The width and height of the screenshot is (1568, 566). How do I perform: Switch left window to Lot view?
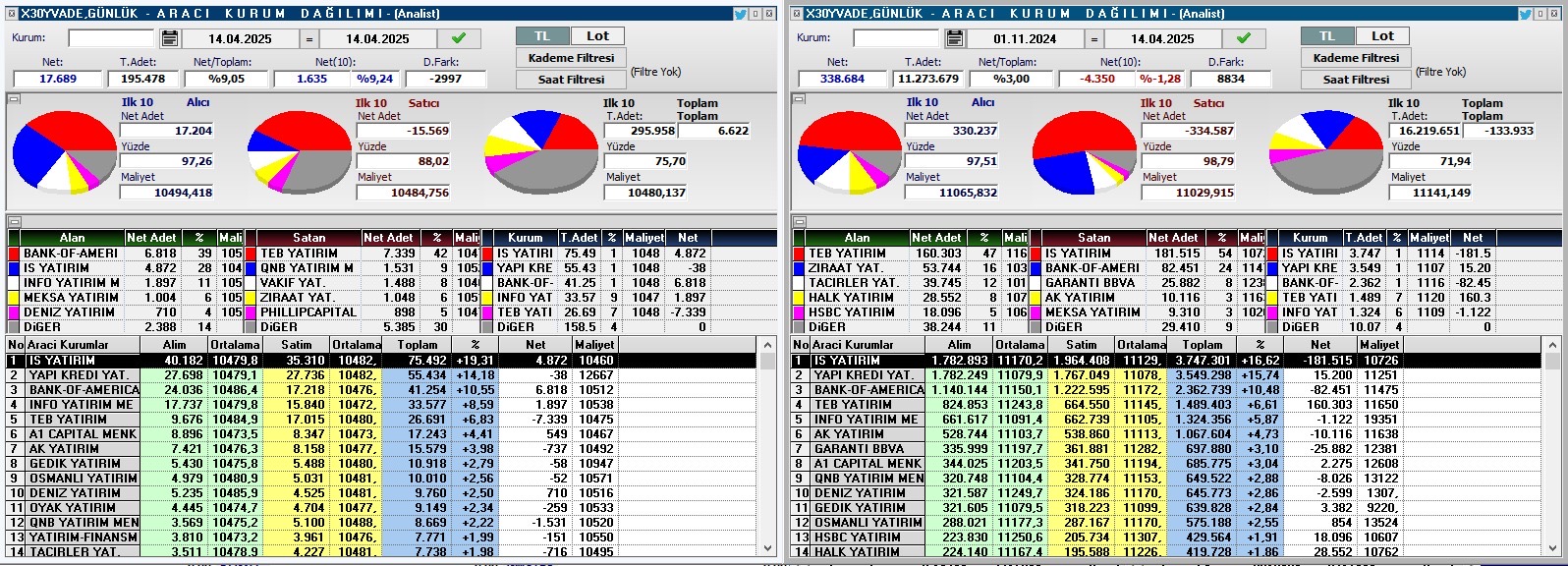[x=597, y=35]
